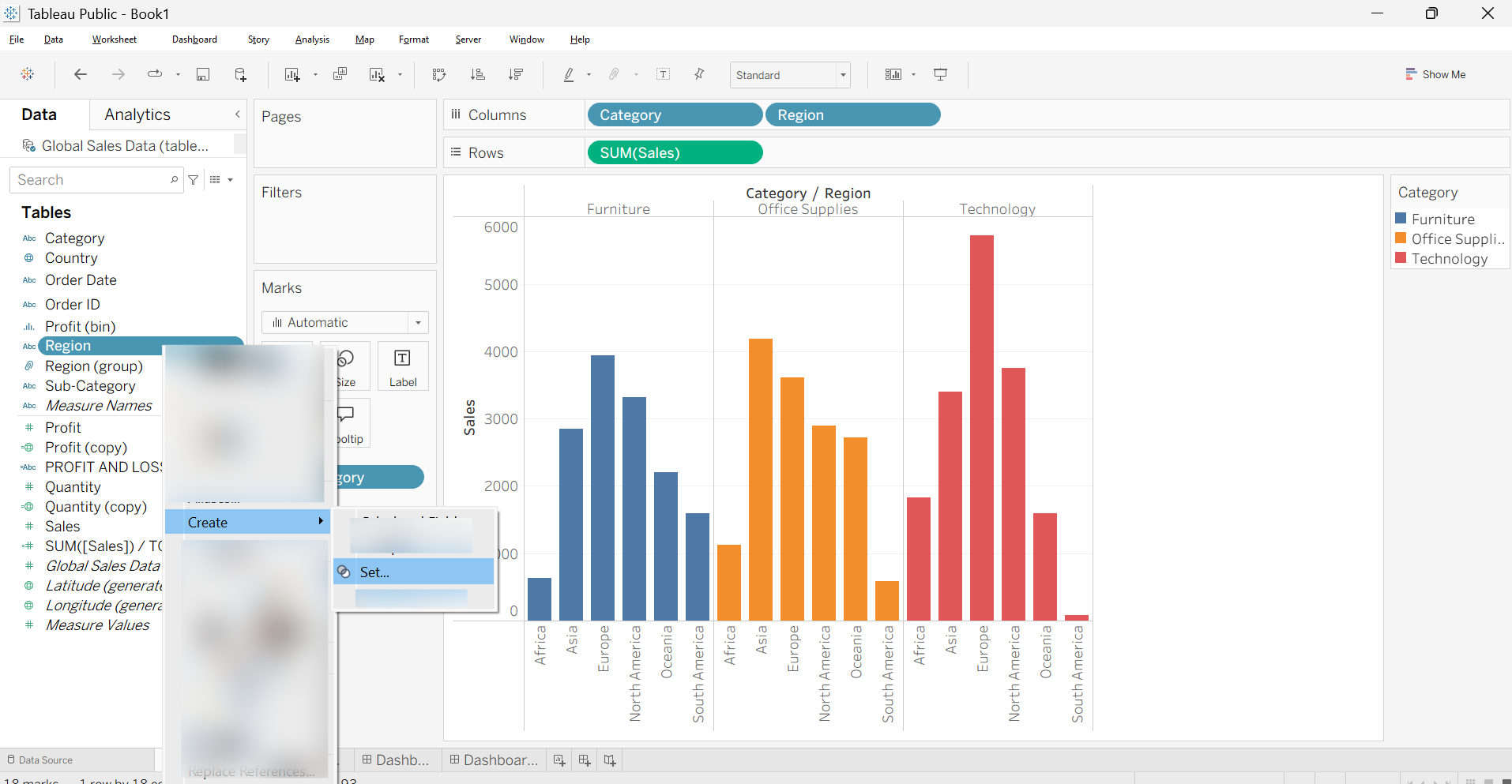Collapse the Data pane with chevron
This screenshot has height=784, width=1512.
[x=237, y=114]
